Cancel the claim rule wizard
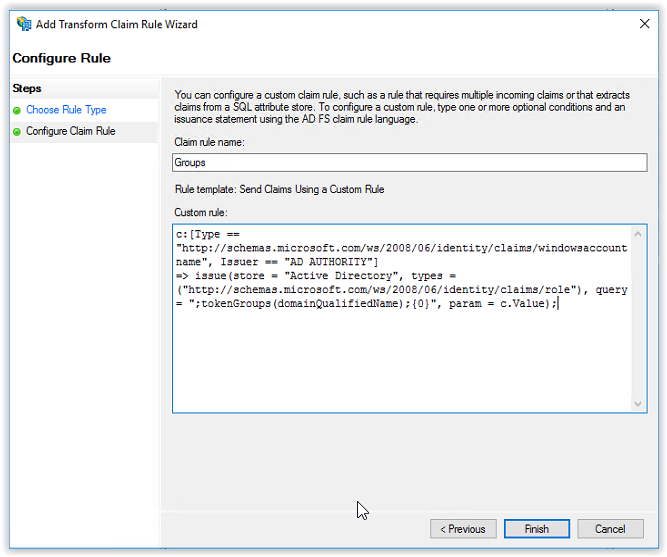Viewport: 667px width, 557px height. tap(610, 529)
